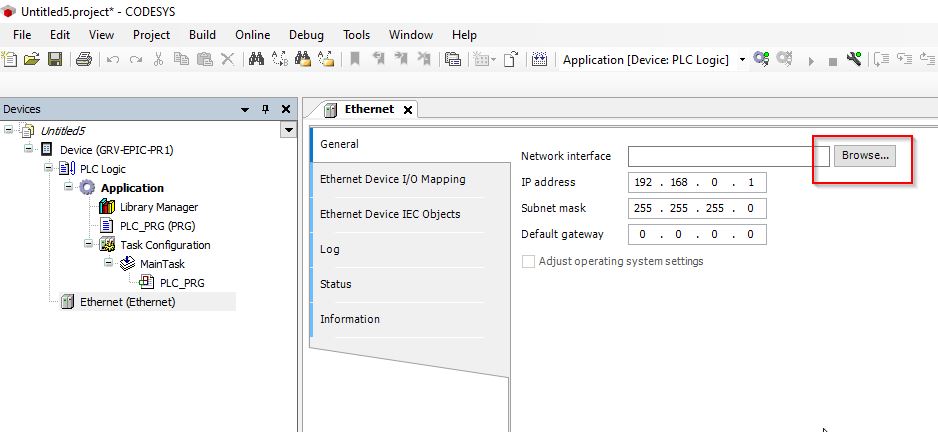Open the File menu
Image resolution: width=938 pixels, height=432 pixels.
(22, 35)
